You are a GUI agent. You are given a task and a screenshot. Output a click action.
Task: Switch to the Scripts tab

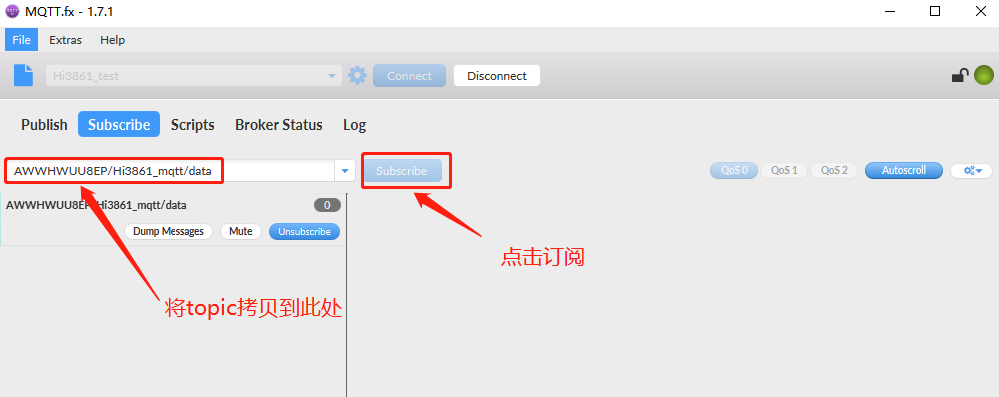pos(192,124)
